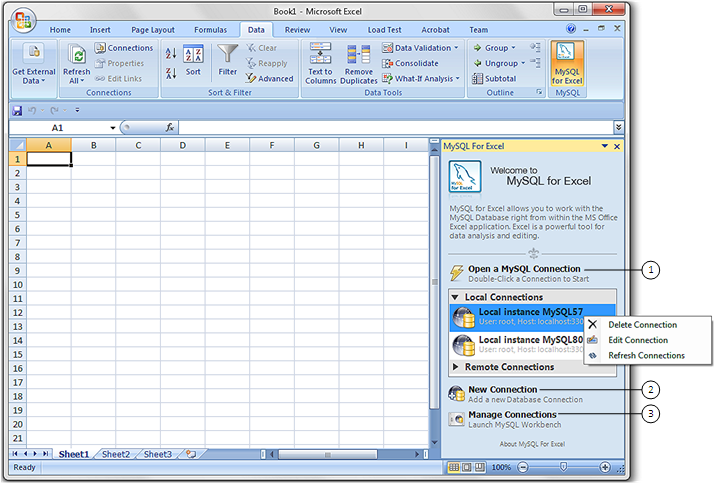Click the Insert Function fx button
The height and width of the screenshot is (483, 715).
click(170, 127)
